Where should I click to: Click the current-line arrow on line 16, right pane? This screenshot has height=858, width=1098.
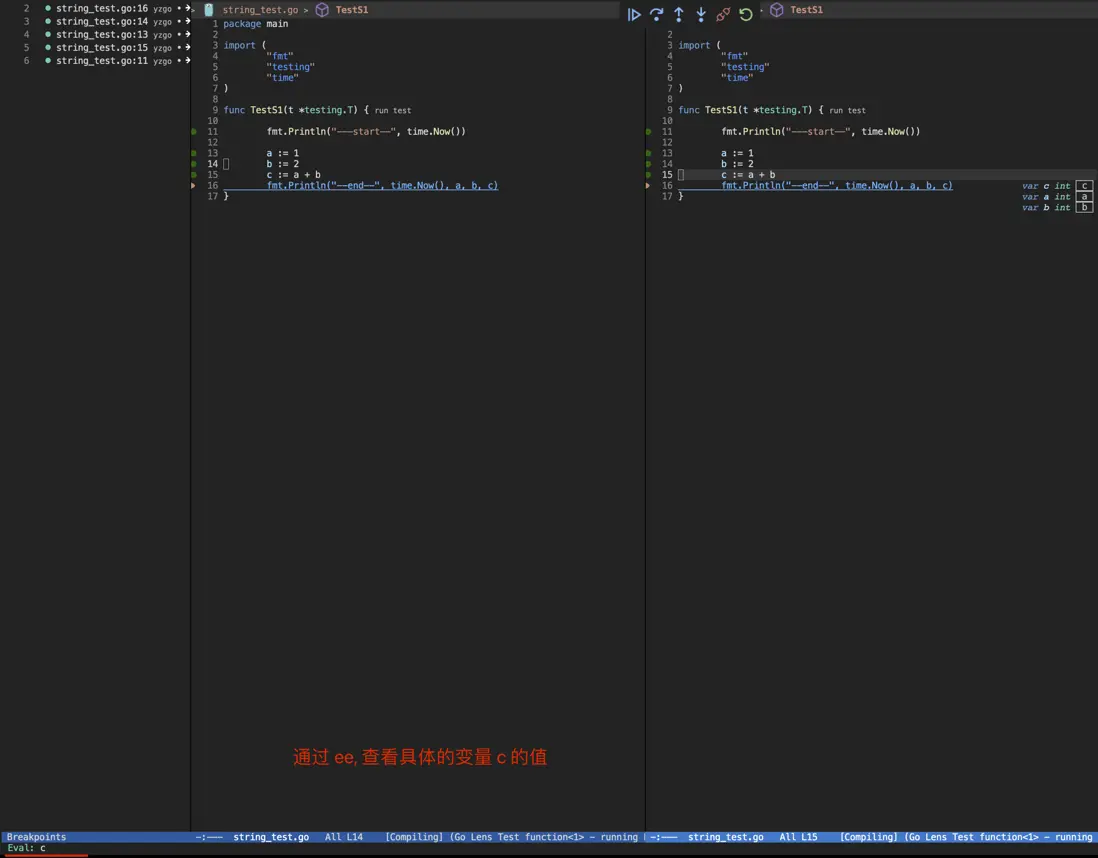tap(648, 186)
